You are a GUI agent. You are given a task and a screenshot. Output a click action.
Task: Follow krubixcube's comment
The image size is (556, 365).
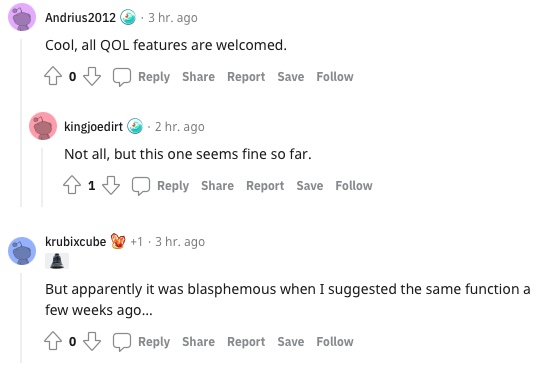(335, 342)
